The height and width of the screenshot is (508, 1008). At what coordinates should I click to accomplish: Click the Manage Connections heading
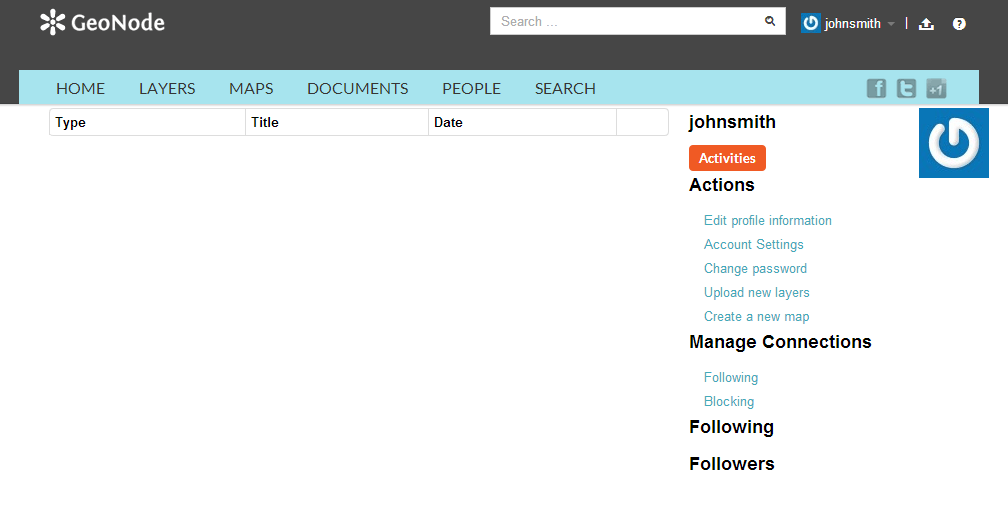(780, 342)
